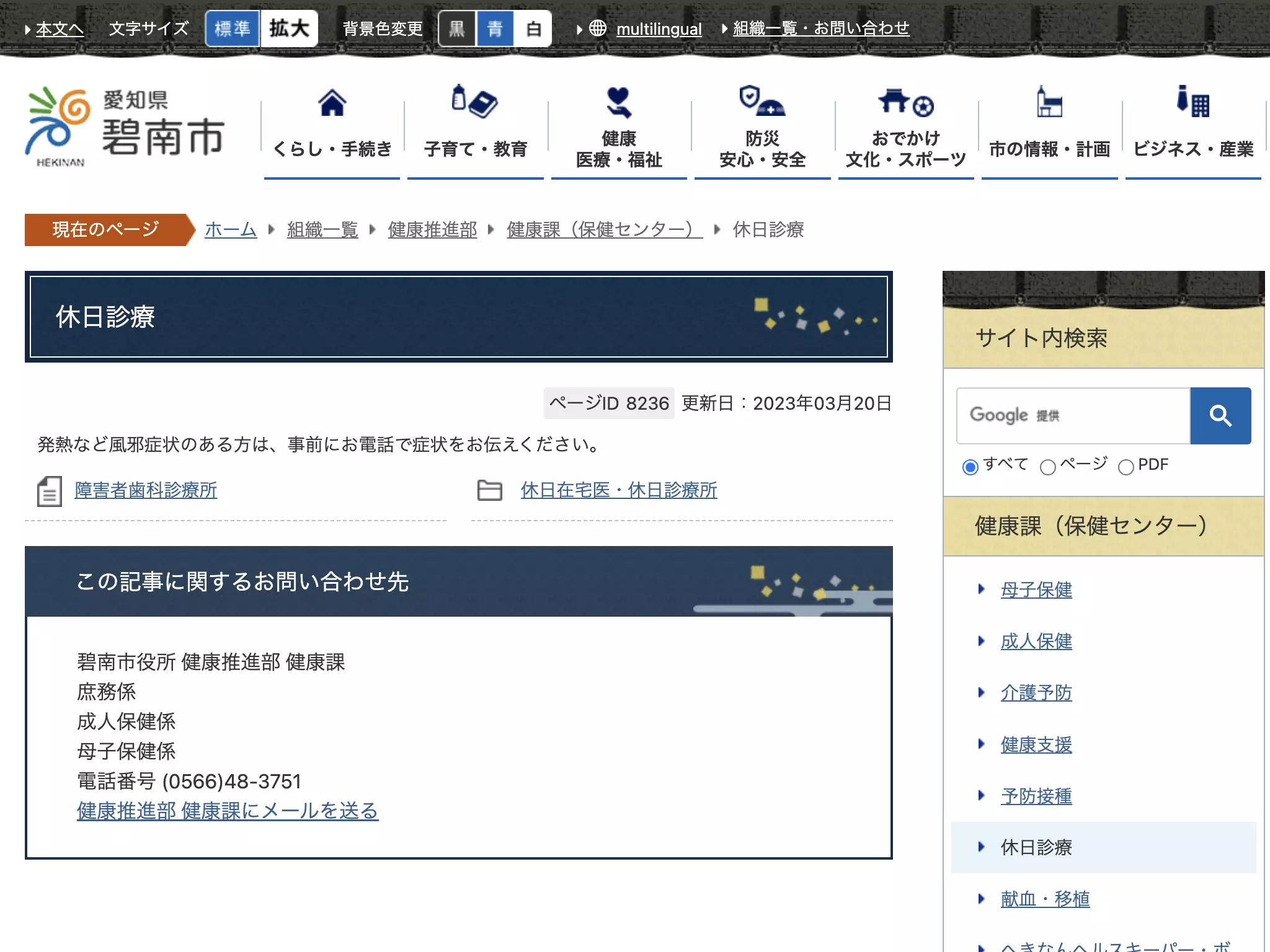
Task: Open the くらし・手続き menu
Action: click(x=332, y=130)
